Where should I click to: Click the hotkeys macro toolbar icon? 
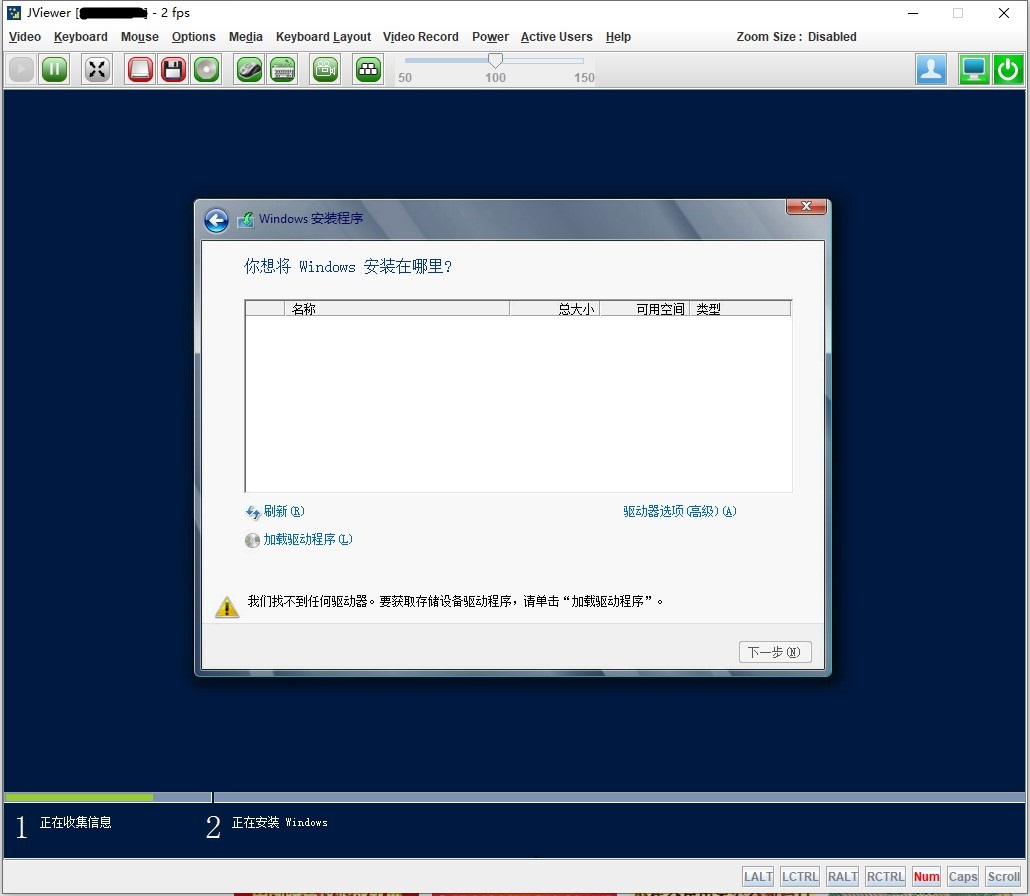pos(368,69)
